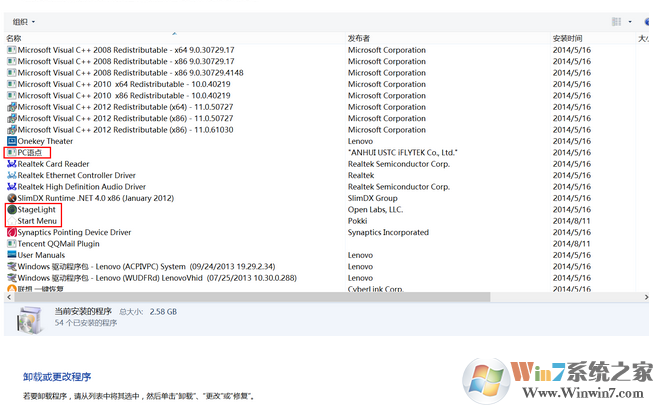Click icon of Visual C++ 2008 x86 9.0.30729.17
The height and width of the screenshot is (407, 660).
tap(12, 61)
